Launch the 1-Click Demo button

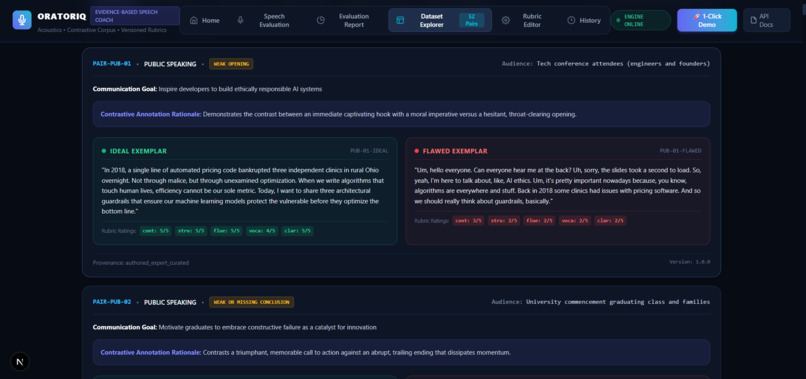(x=707, y=21)
